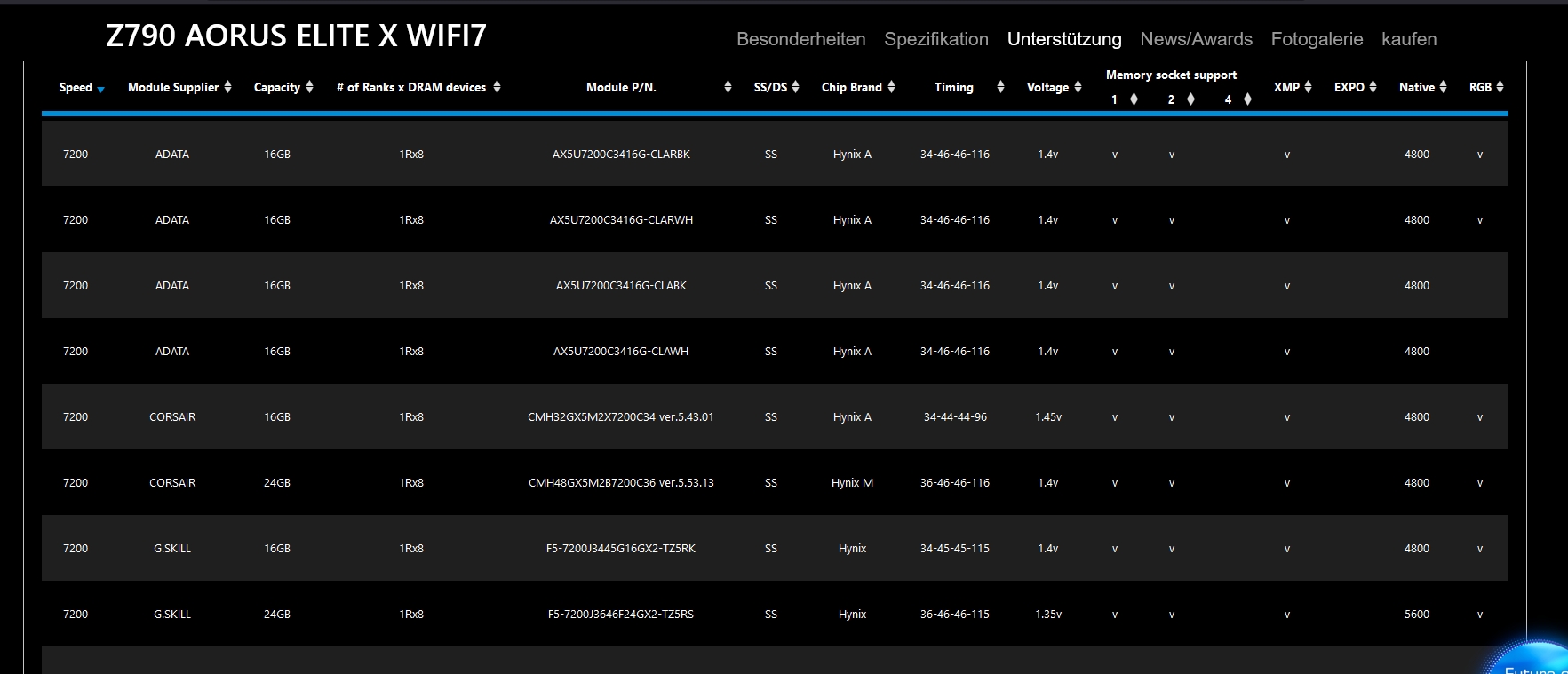Click timing 36-46-46-116 cell
This screenshot has height=674, width=1568.
click(x=955, y=483)
